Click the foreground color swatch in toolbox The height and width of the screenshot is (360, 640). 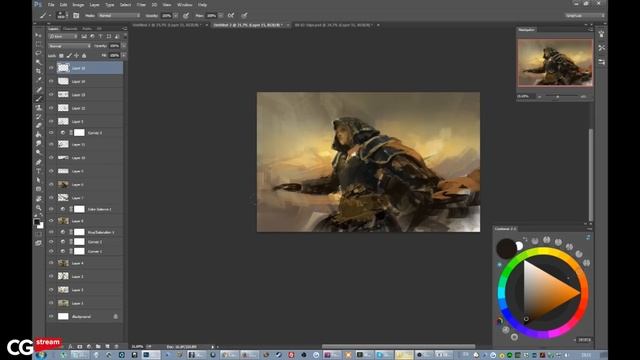click(37, 222)
